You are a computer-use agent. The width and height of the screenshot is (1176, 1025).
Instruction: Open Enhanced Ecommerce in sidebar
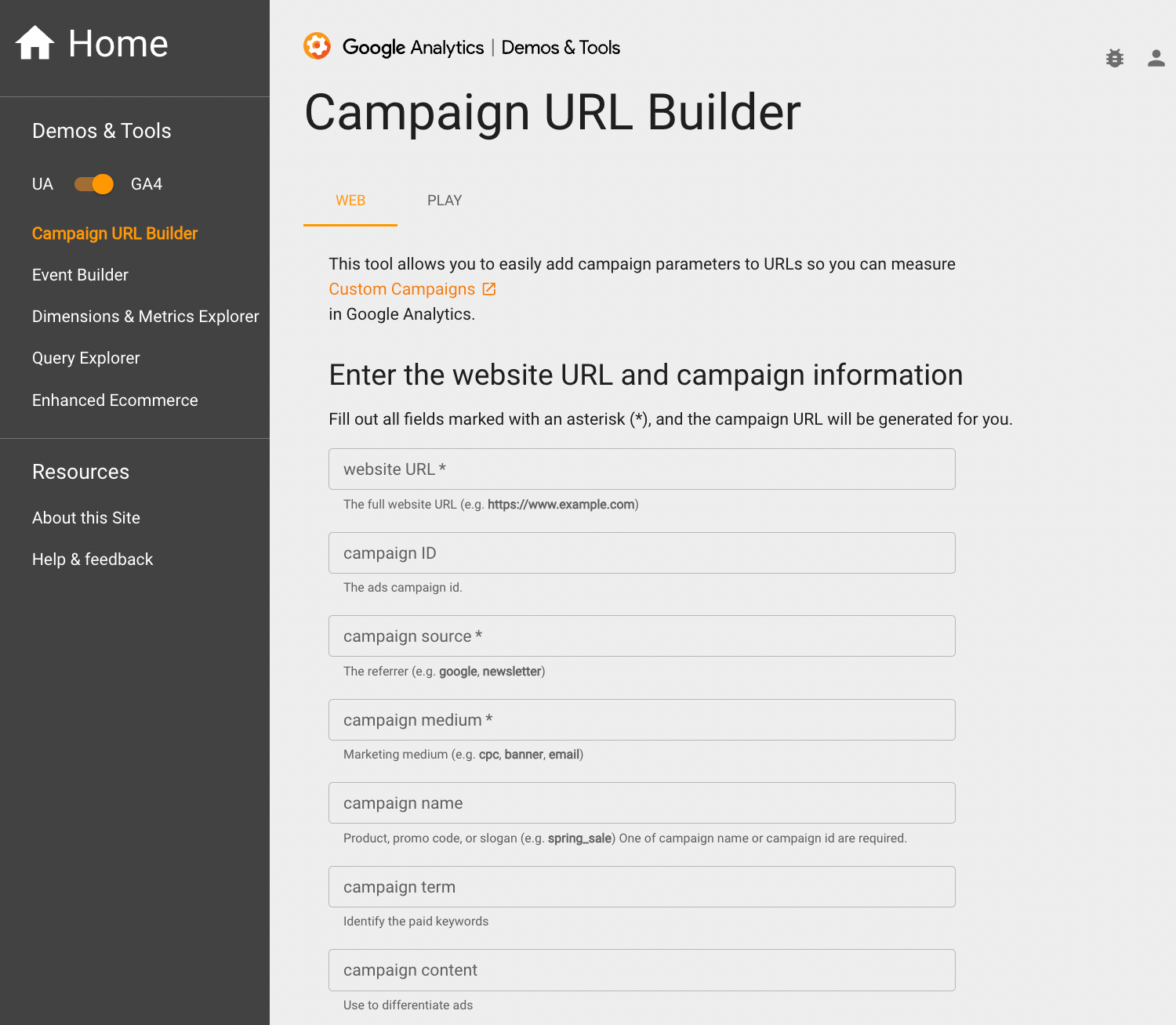[x=114, y=400]
